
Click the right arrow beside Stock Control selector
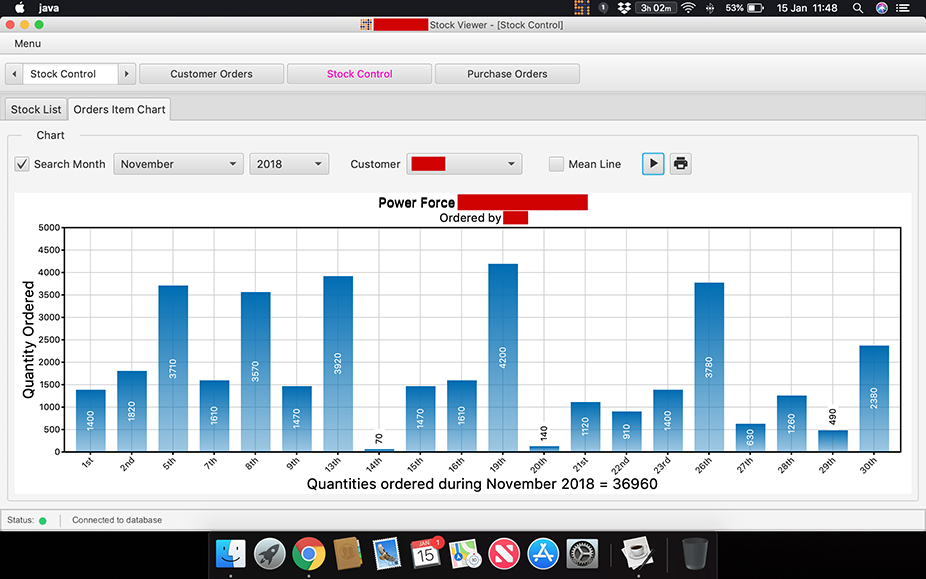coord(126,74)
